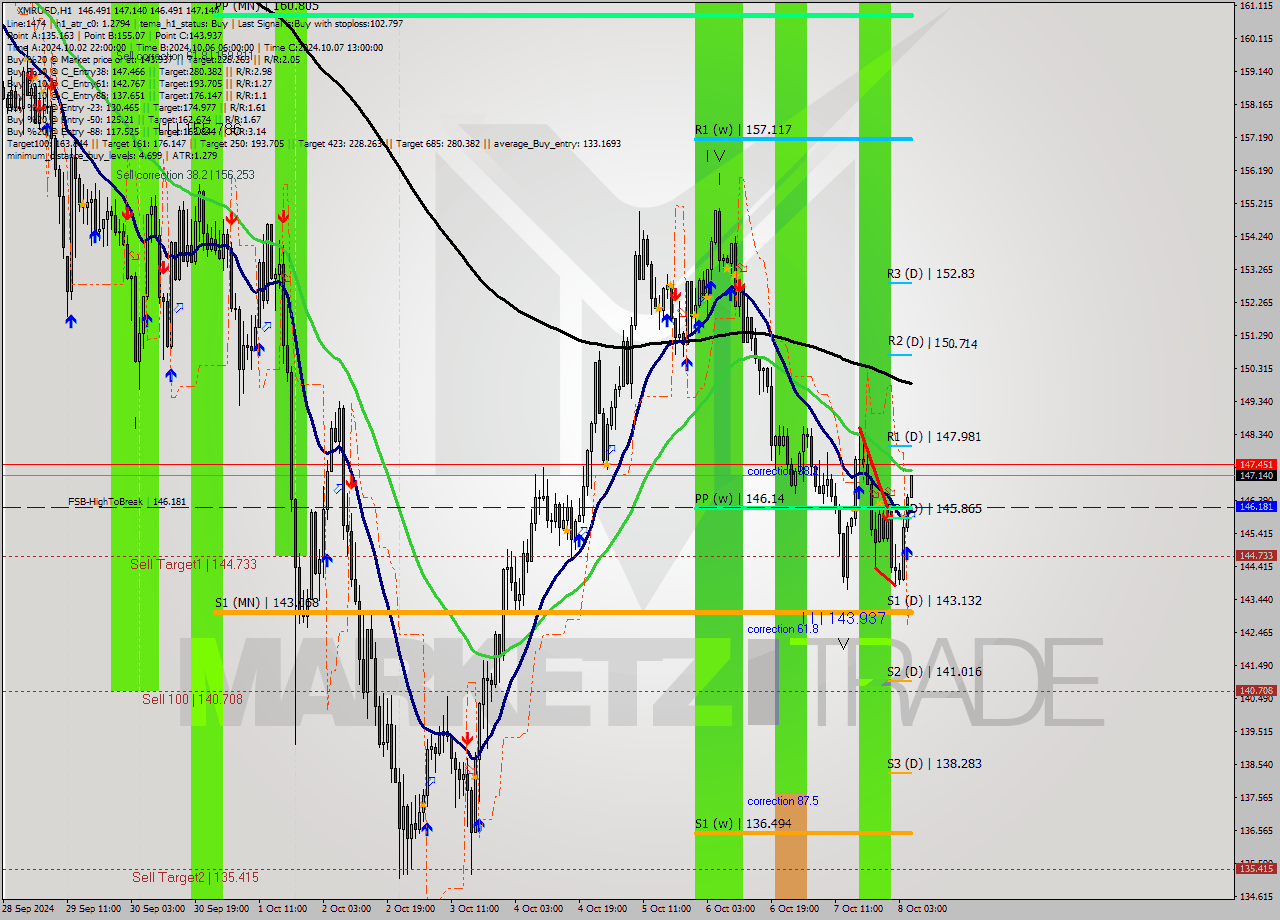The image size is (1280, 920).
Task: Select the Sell Target2 | 135.415 label
Action: (195, 877)
